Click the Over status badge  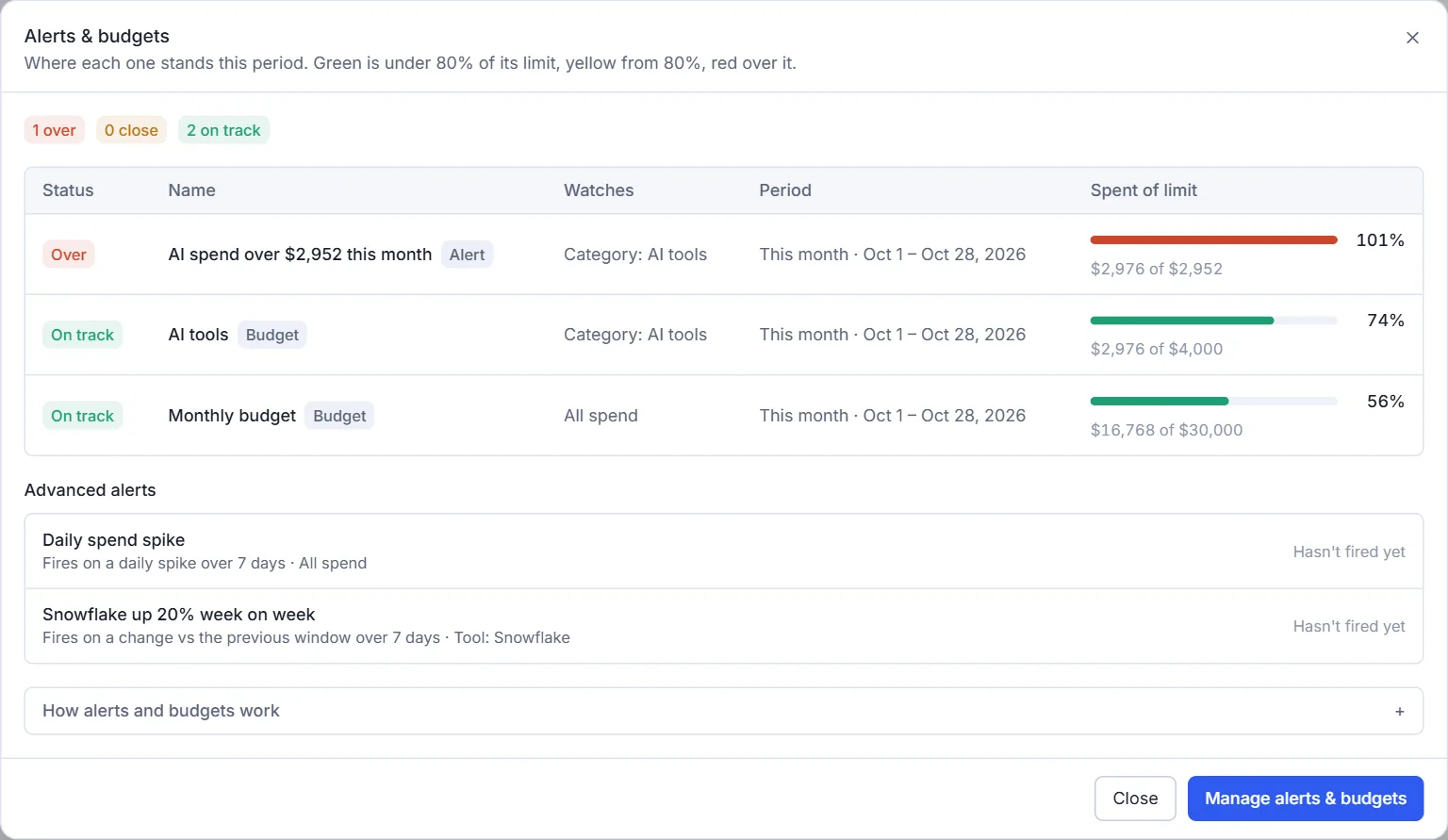(x=69, y=255)
